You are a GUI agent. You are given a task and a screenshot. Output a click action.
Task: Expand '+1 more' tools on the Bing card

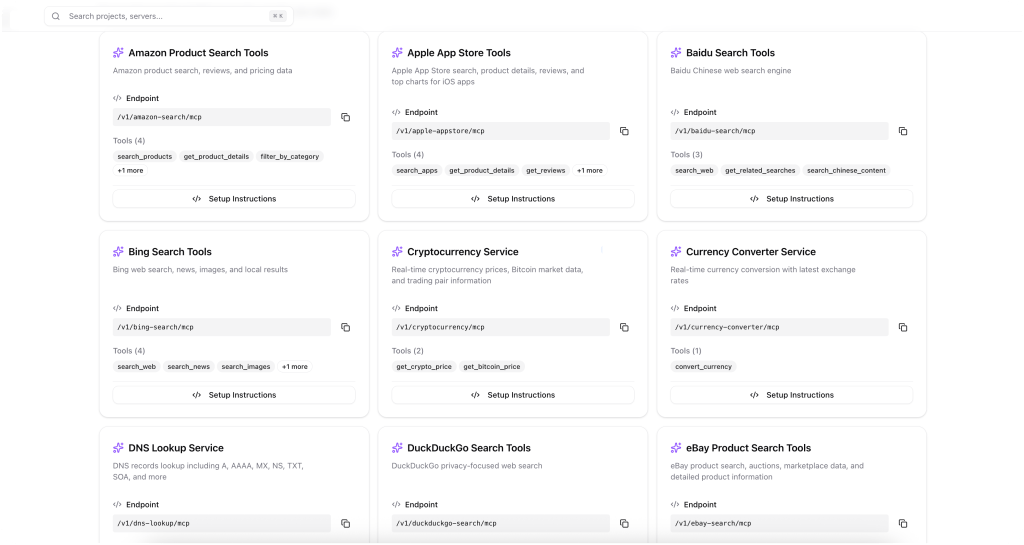[295, 367]
